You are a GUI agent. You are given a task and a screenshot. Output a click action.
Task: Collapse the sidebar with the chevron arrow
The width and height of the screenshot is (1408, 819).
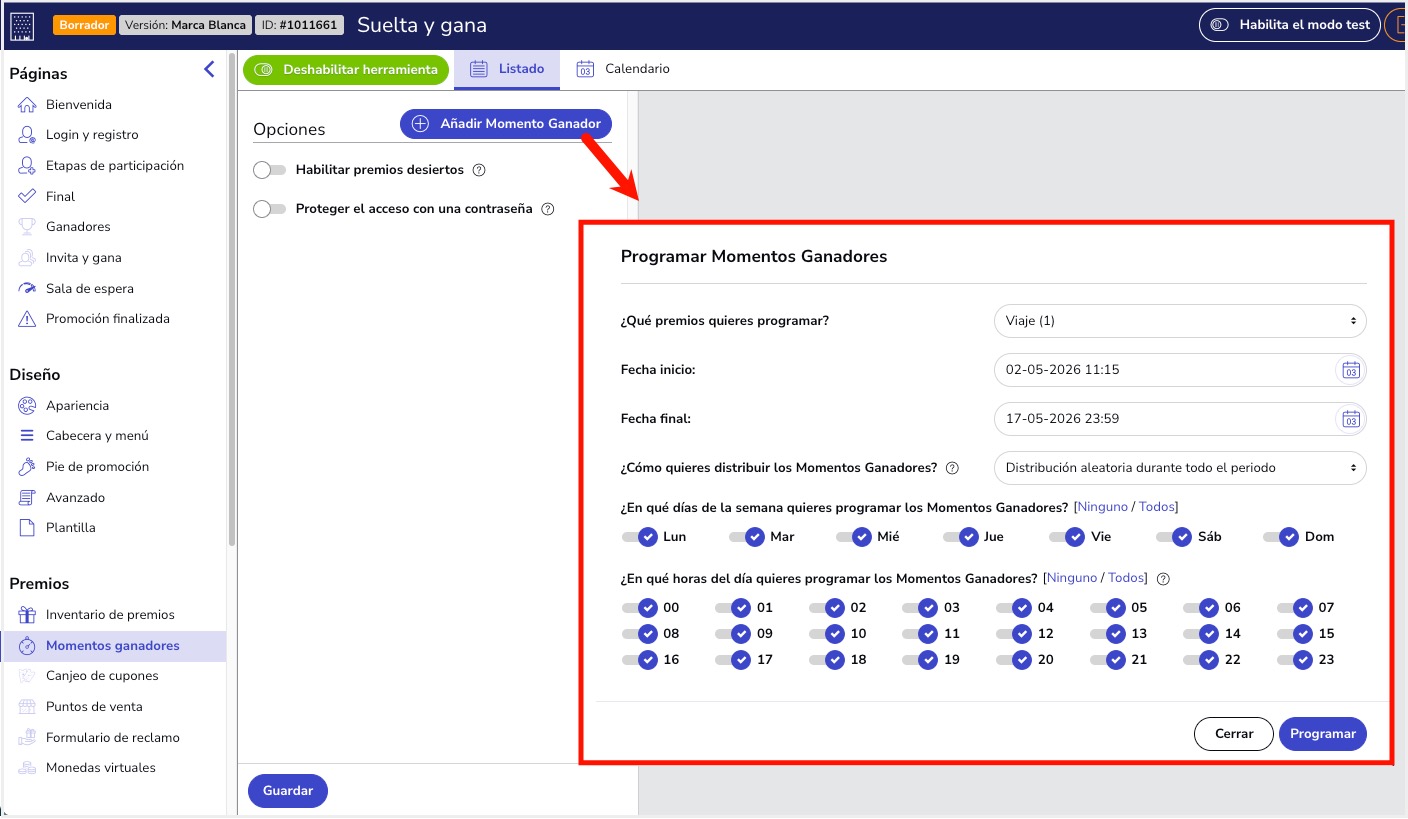click(x=209, y=69)
